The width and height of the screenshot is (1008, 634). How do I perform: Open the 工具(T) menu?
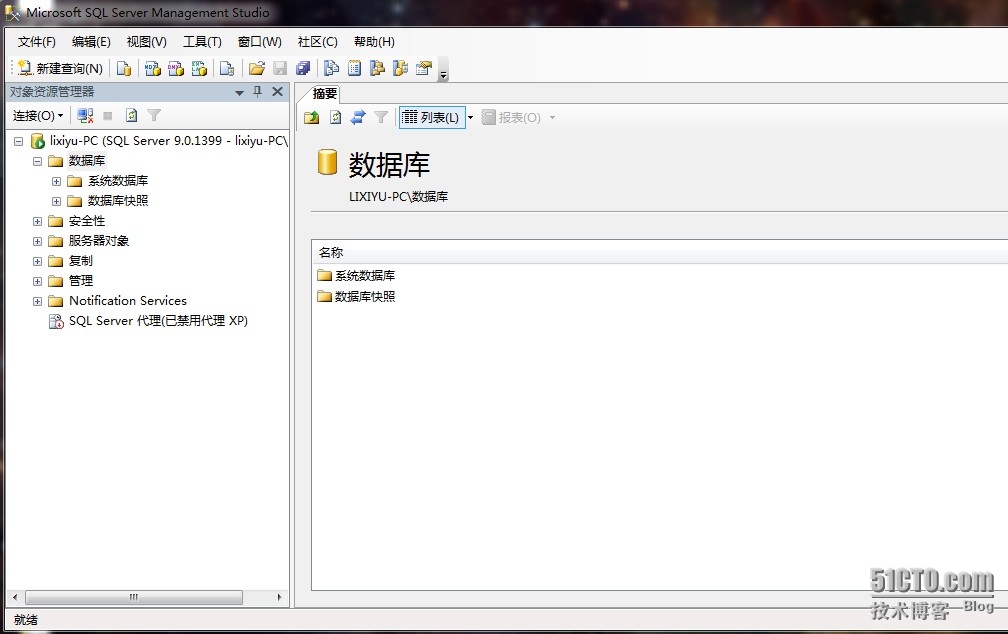click(202, 42)
